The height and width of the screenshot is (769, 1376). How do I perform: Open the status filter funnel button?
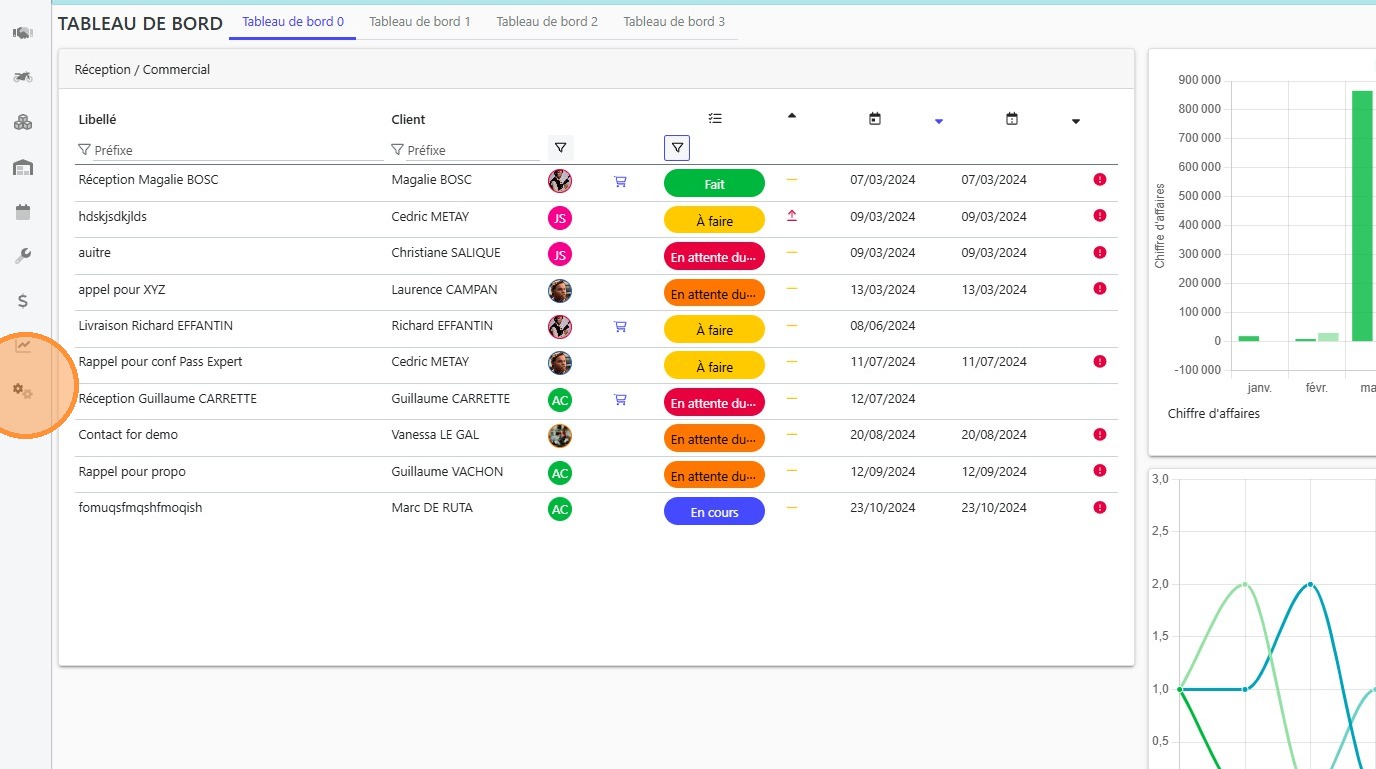[677, 148]
